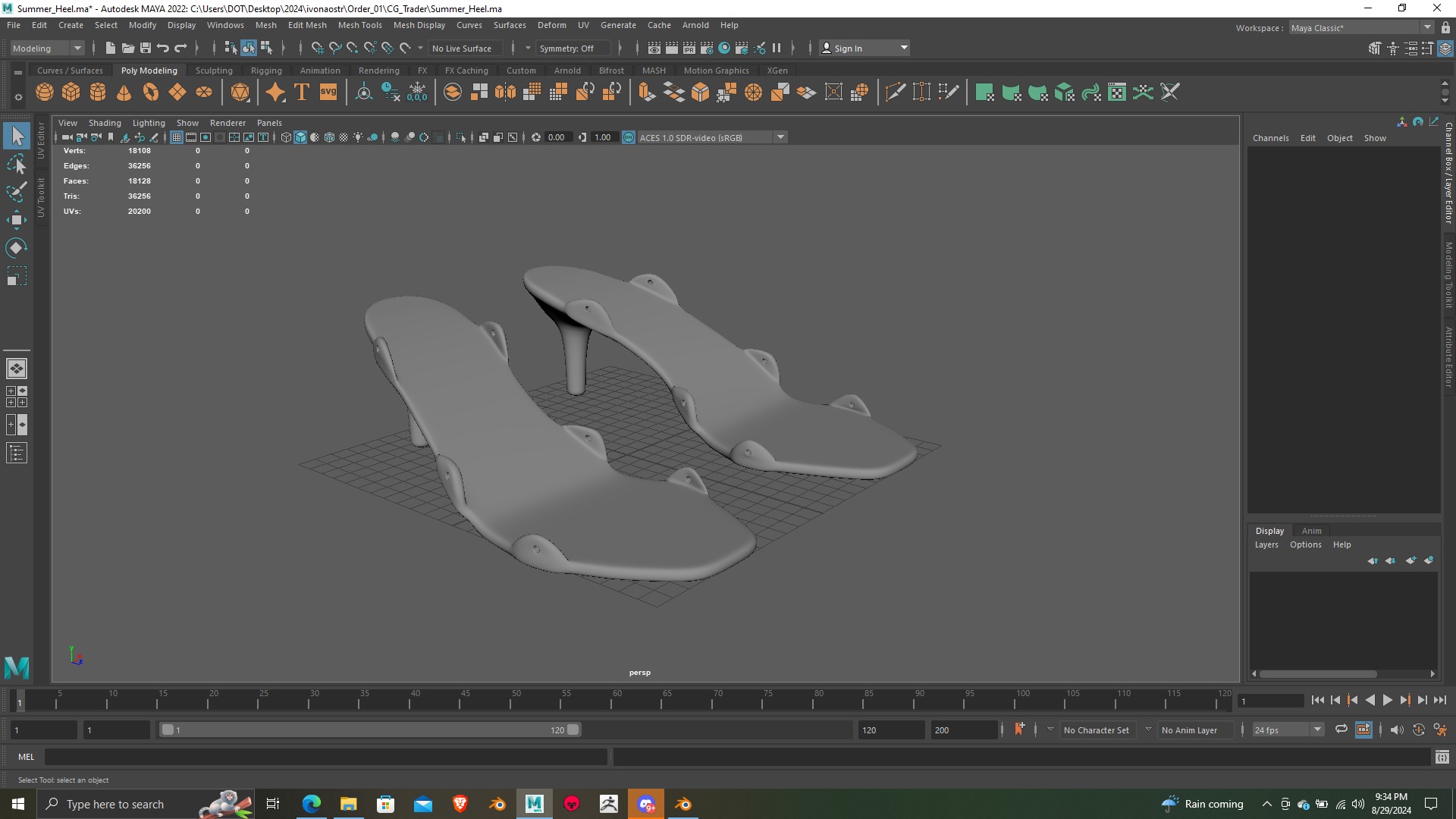
Task: Create a polygon cylinder from the shelf
Action: (98, 93)
